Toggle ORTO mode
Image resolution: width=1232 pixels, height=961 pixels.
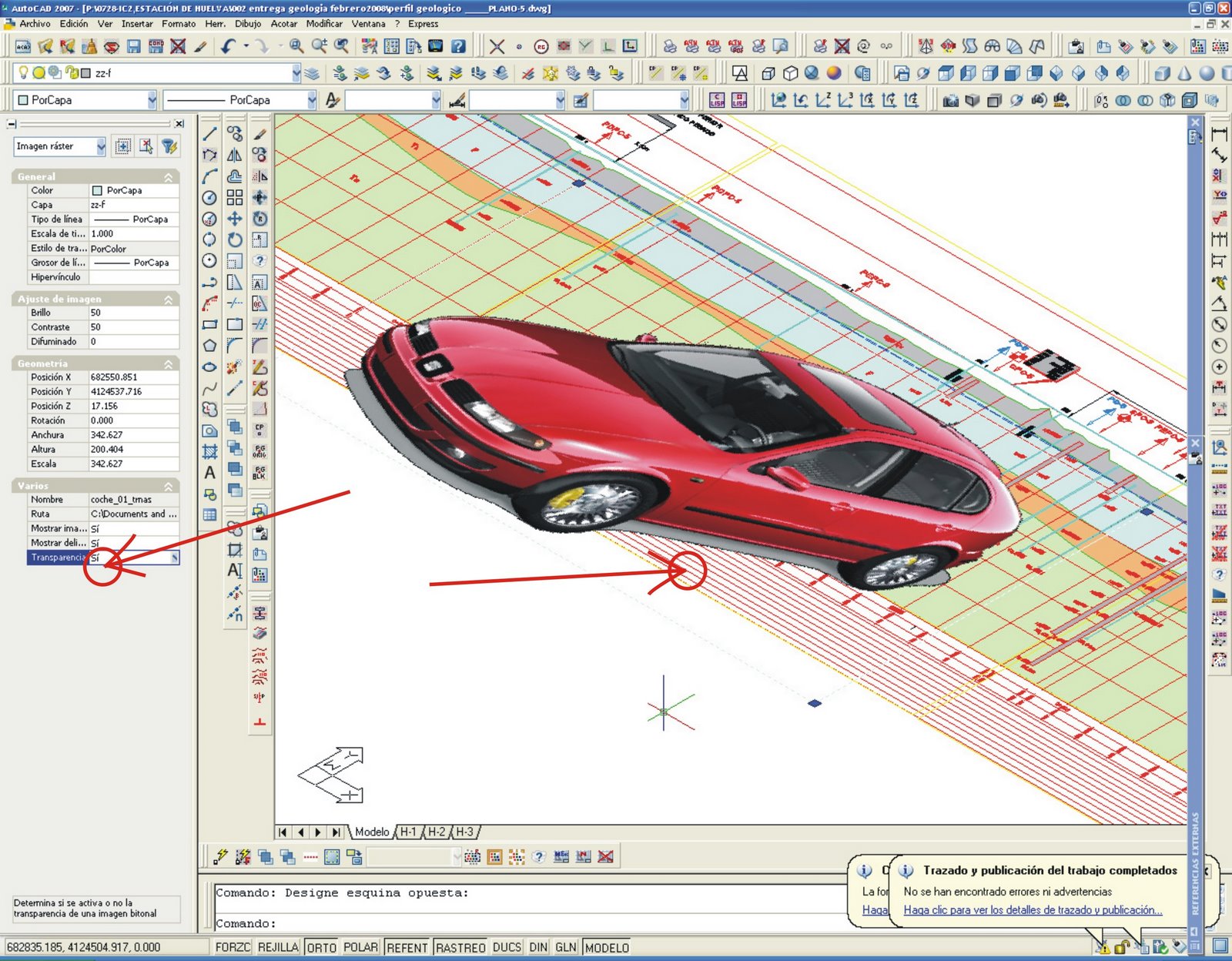click(322, 947)
